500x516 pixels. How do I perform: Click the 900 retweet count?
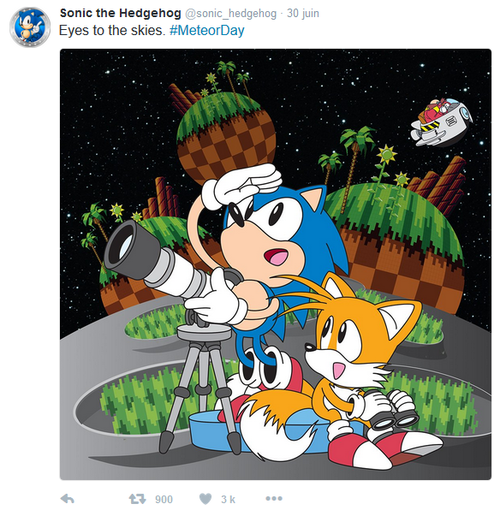[164, 499]
